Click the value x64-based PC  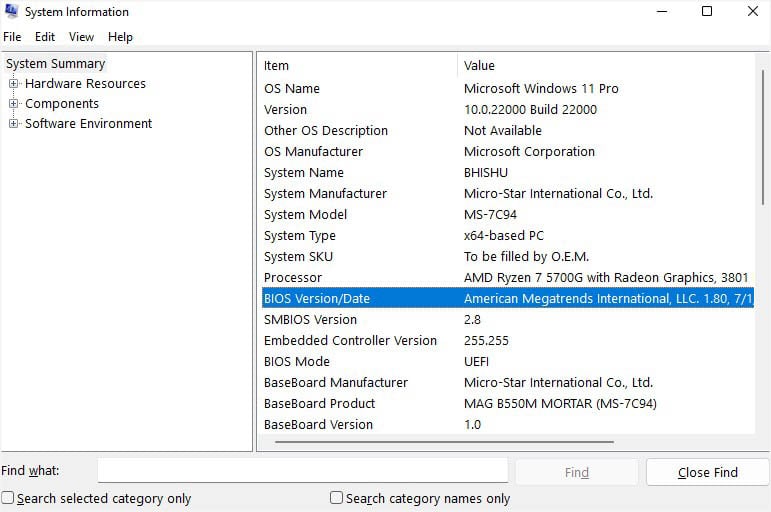pyautogui.click(x=504, y=236)
